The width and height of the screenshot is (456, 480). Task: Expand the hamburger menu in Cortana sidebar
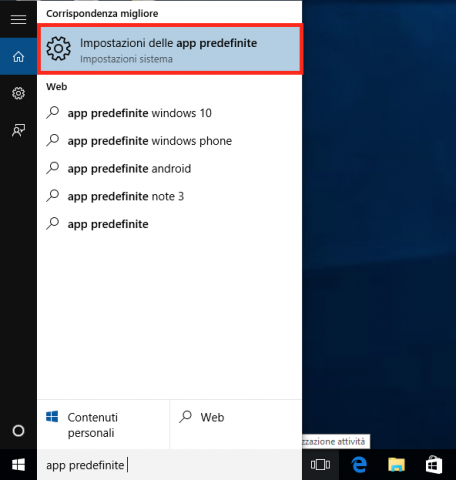click(18, 19)
